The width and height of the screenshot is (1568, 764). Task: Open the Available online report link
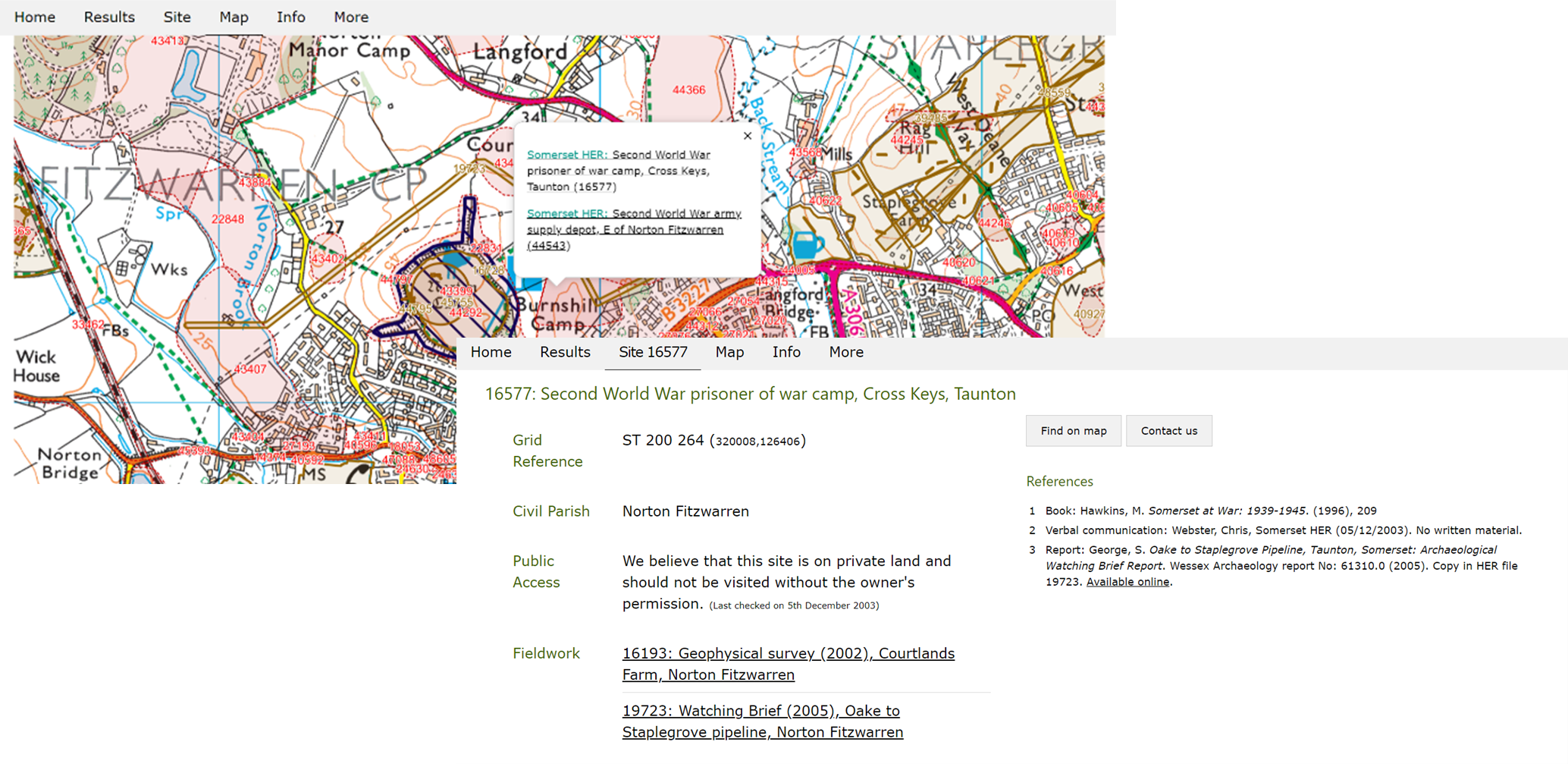tap(1127, 582)
